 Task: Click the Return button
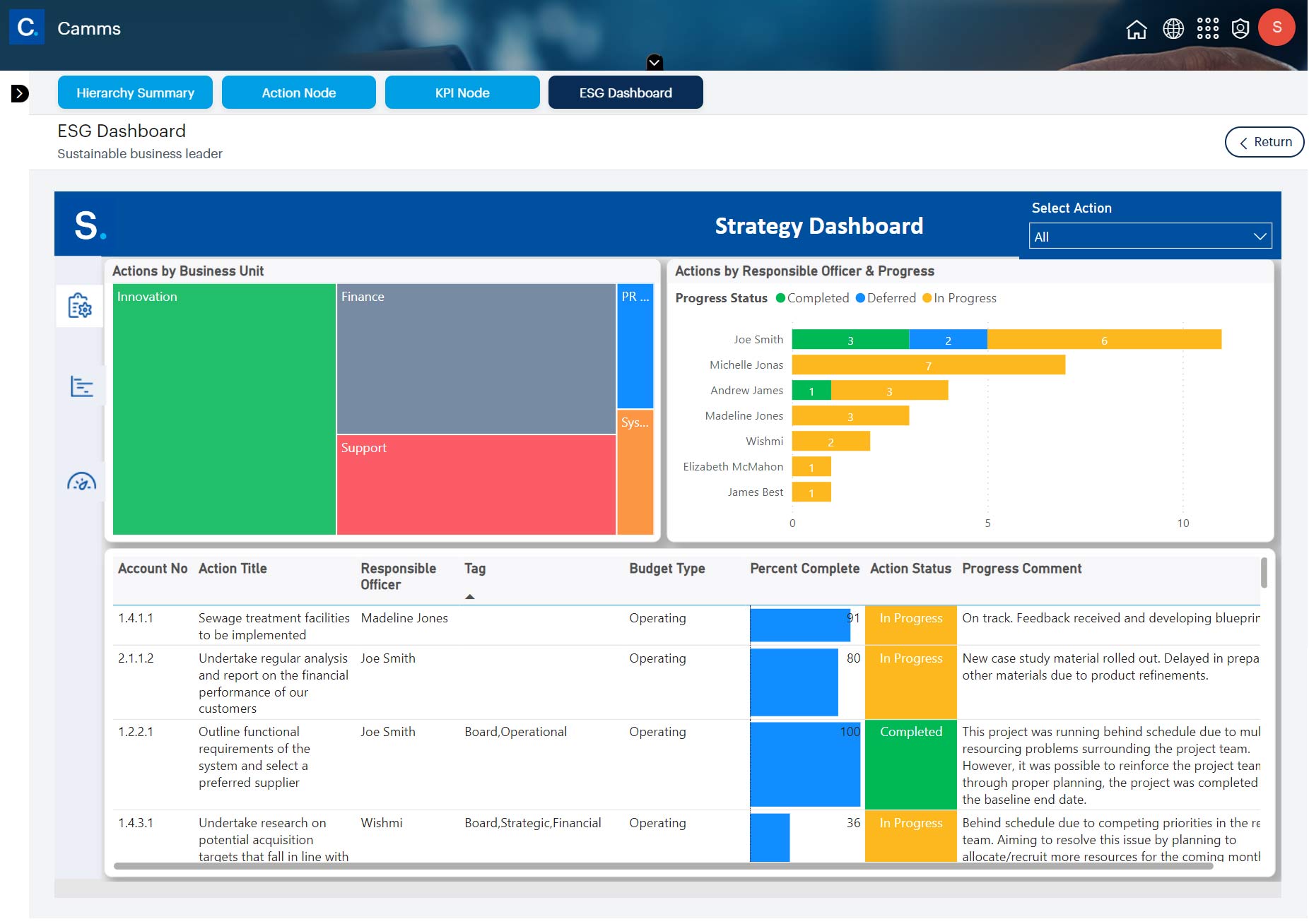tap(1264, 142)
